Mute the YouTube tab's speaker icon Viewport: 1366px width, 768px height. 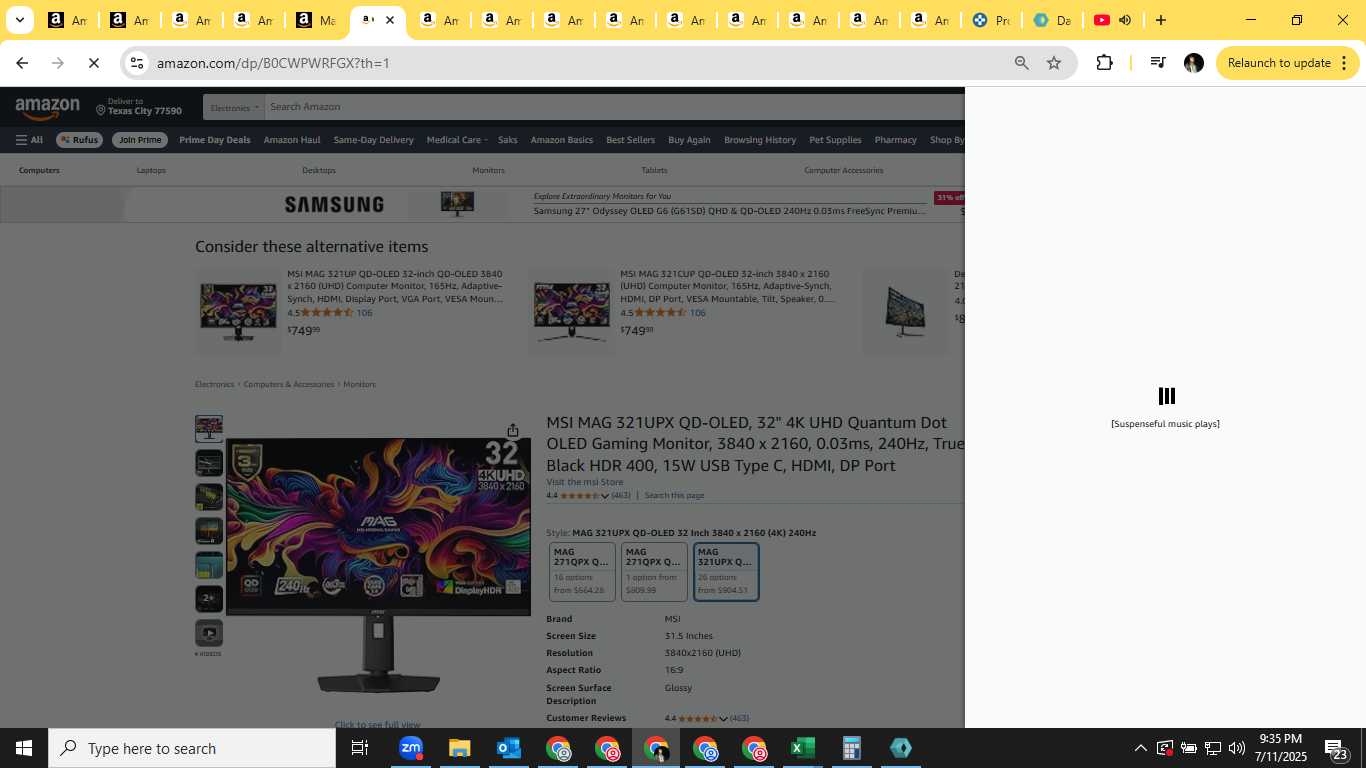click(x=1125, y=20)
